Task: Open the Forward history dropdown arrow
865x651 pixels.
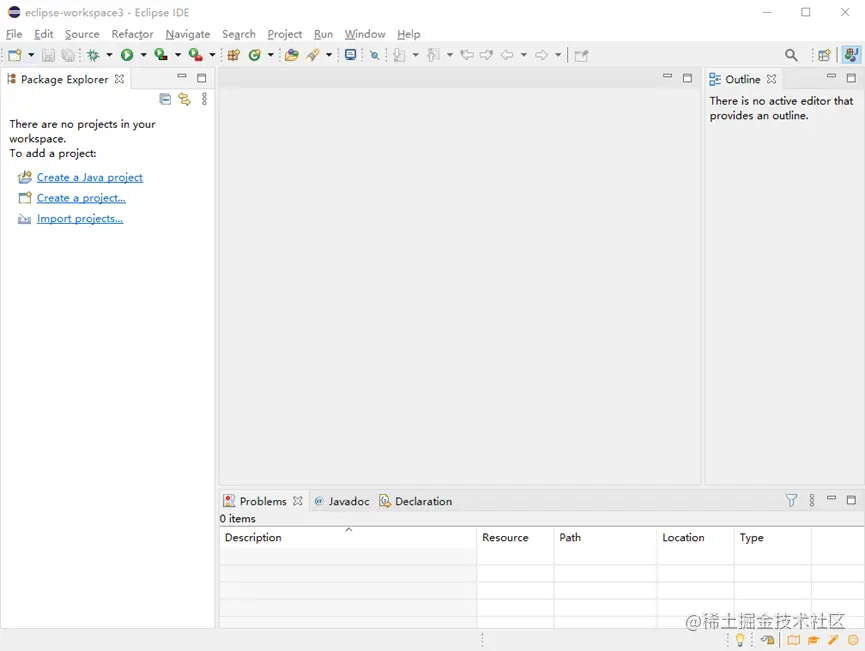Action: (558, 55)
